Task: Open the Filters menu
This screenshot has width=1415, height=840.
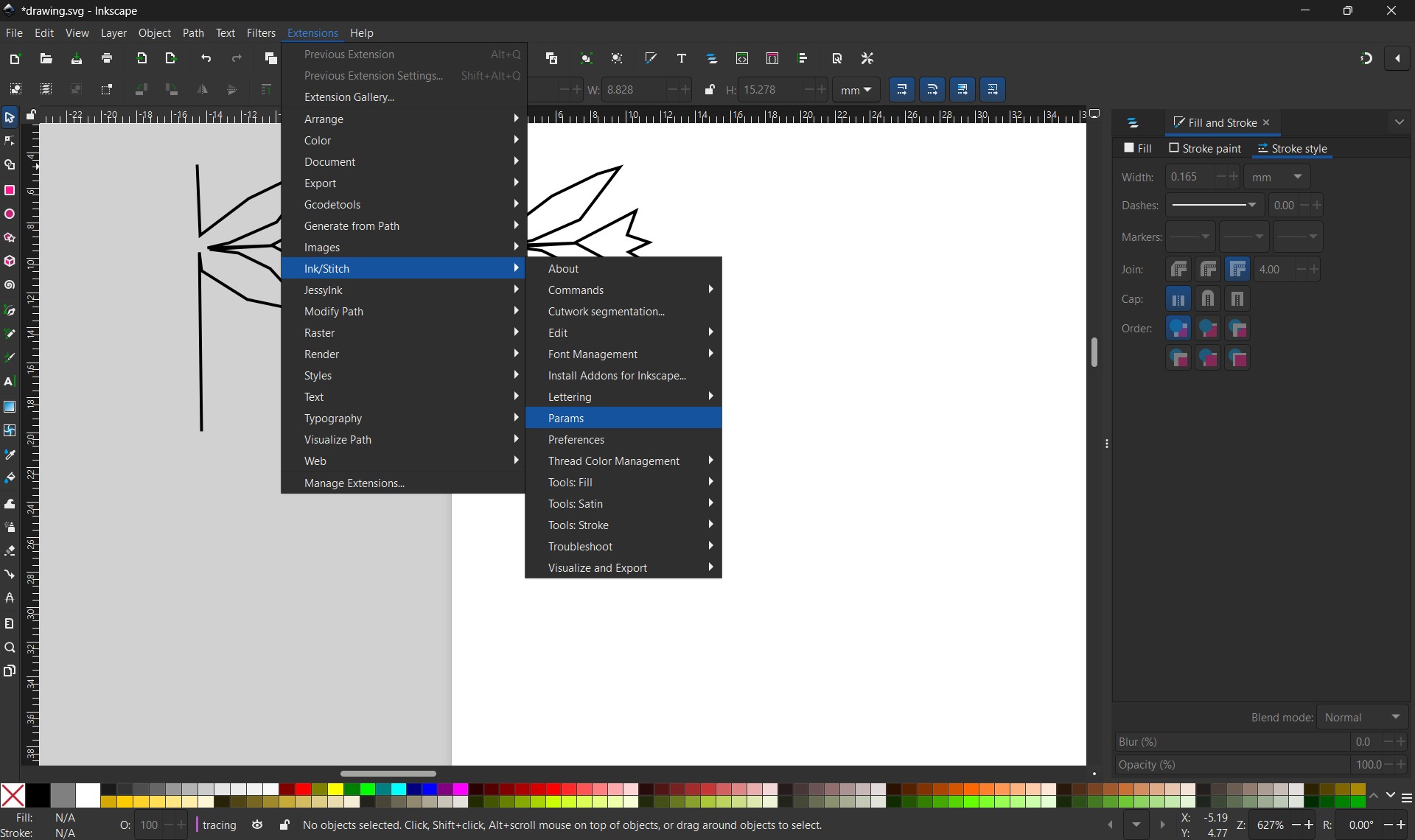Action: coord(261,33)
